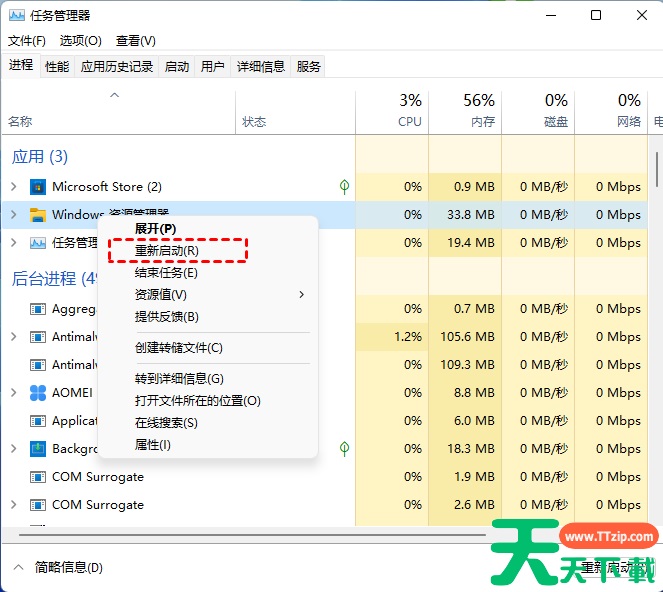Click the Task Manager title bar icon
Viewport: 663px width, 592px height.
click(x=16, y=16)
